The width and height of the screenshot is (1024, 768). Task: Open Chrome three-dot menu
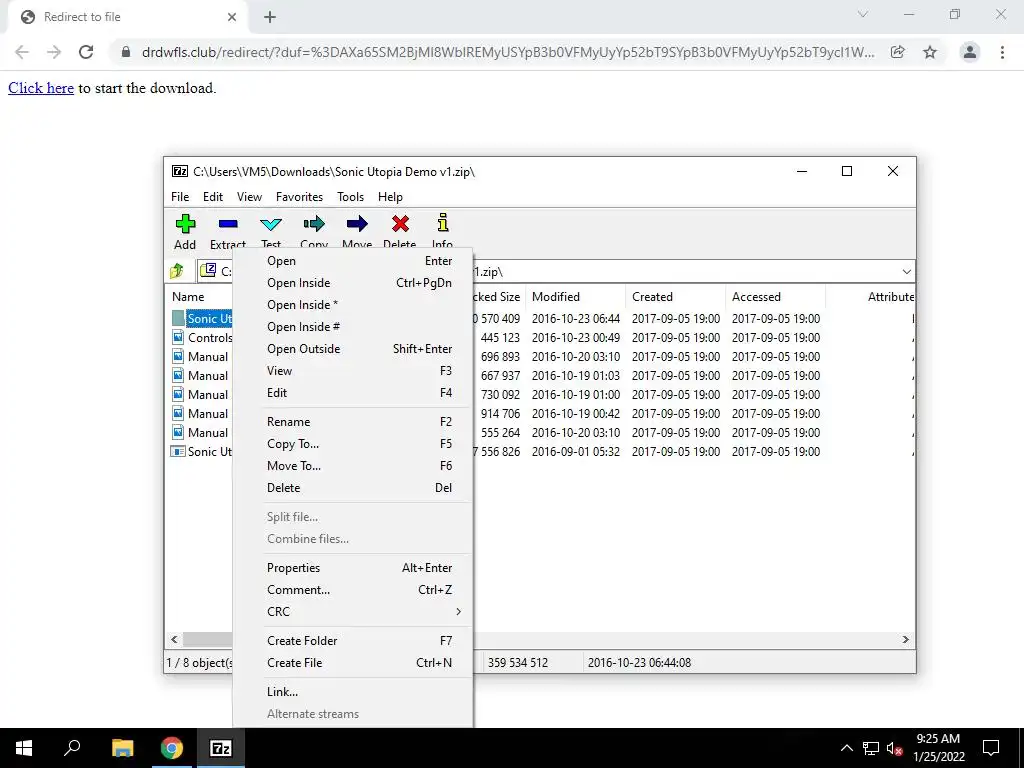tap(1002, 52)
